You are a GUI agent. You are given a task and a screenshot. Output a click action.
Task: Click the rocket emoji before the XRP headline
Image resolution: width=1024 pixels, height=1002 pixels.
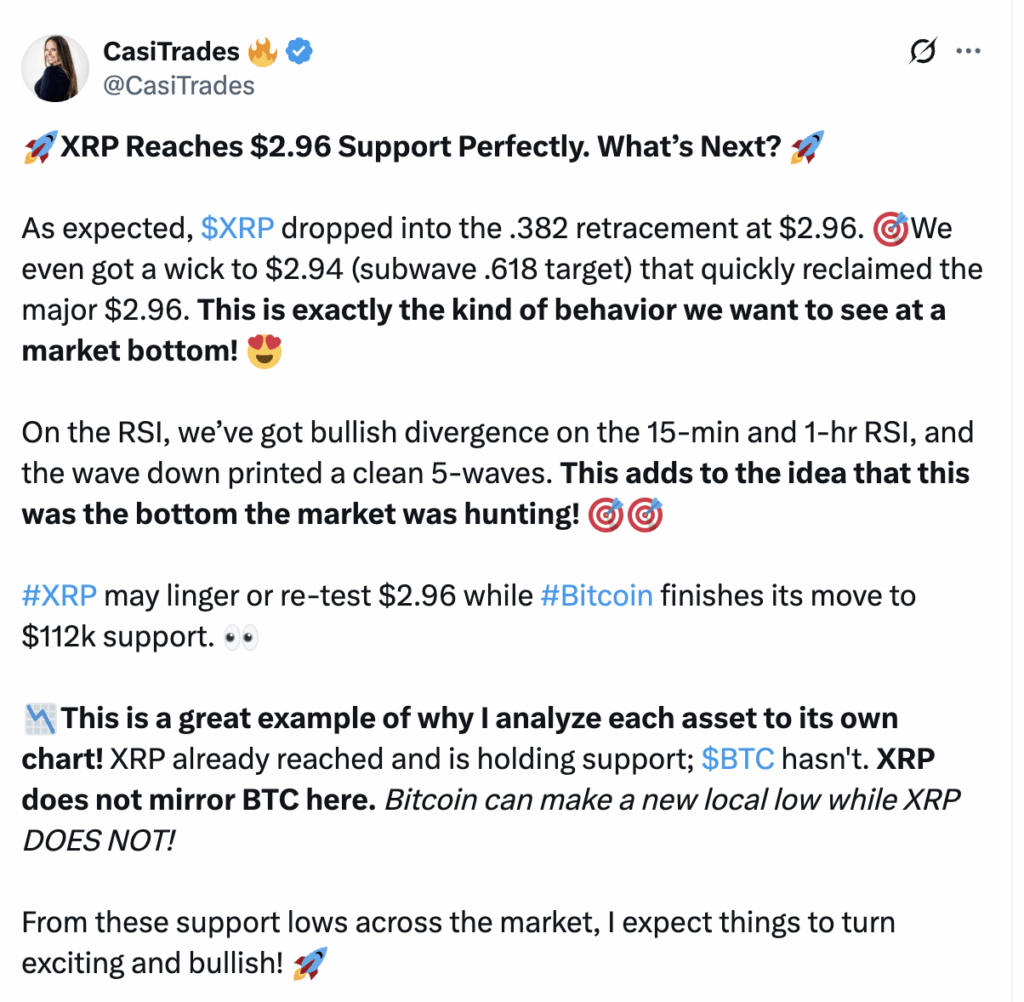(x=40, y=147)
